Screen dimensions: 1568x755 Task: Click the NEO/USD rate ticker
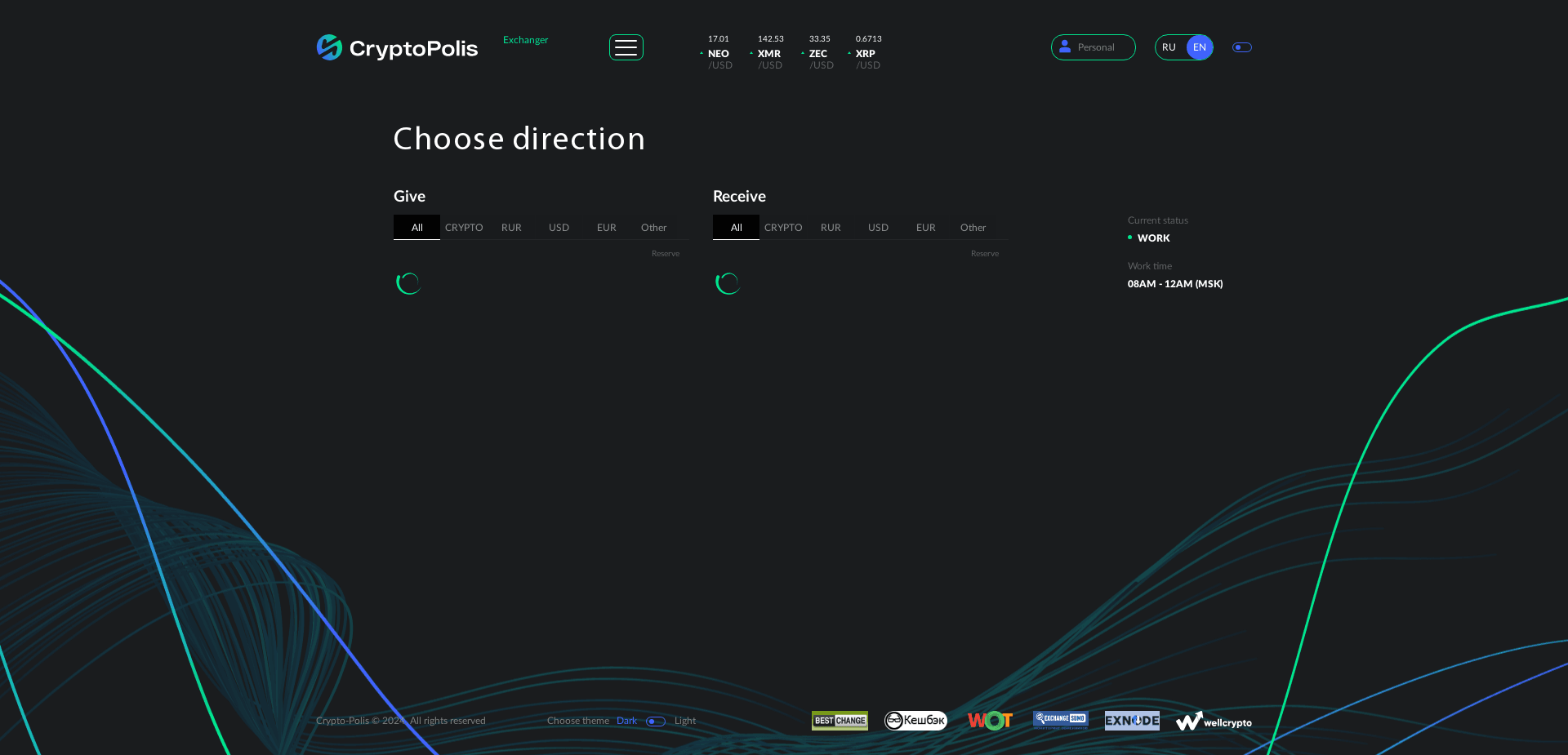(717, 52)
